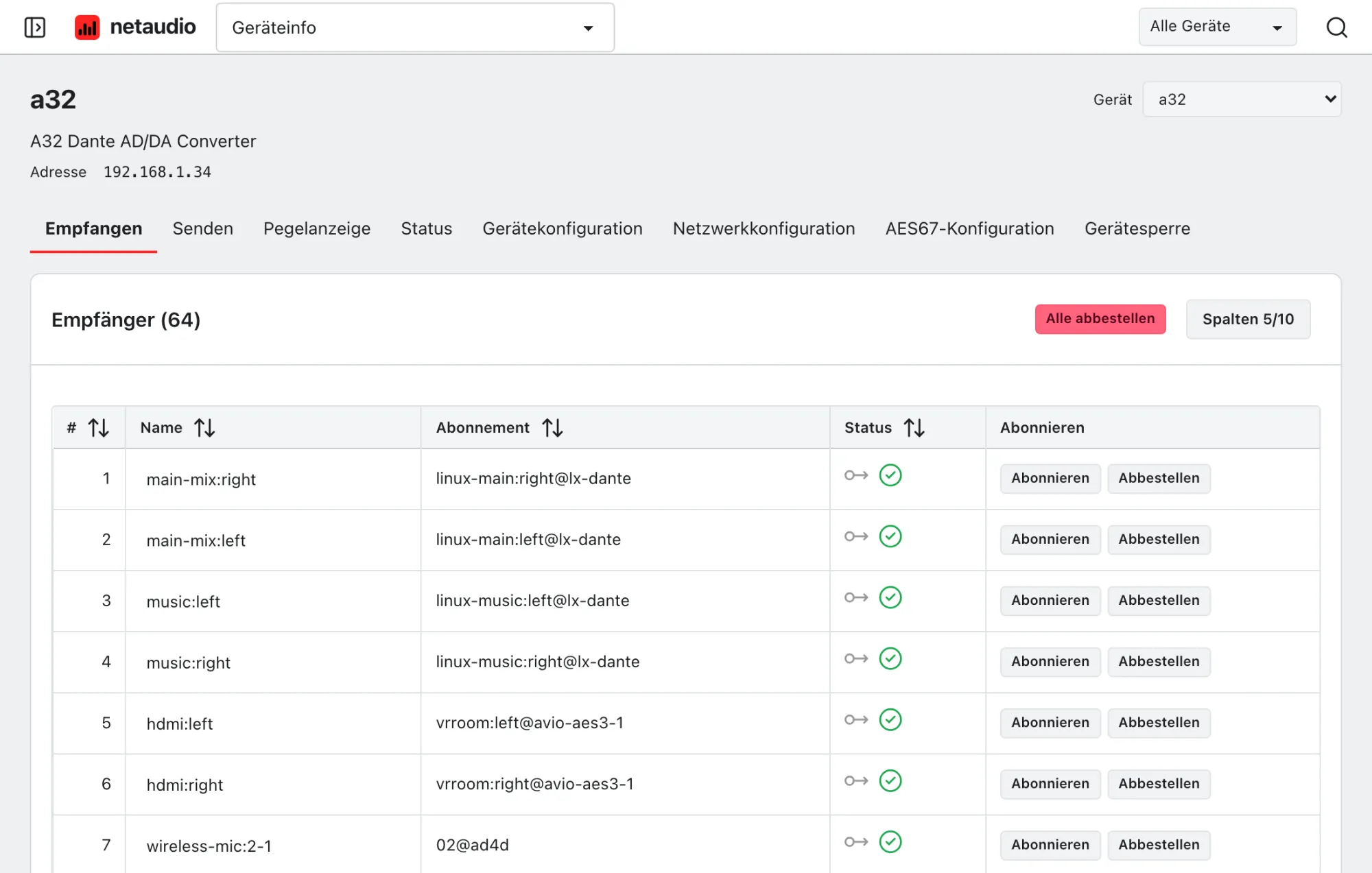Sort by Name column arrows
The image size is (1372, 873).
(x=204, y=428)
